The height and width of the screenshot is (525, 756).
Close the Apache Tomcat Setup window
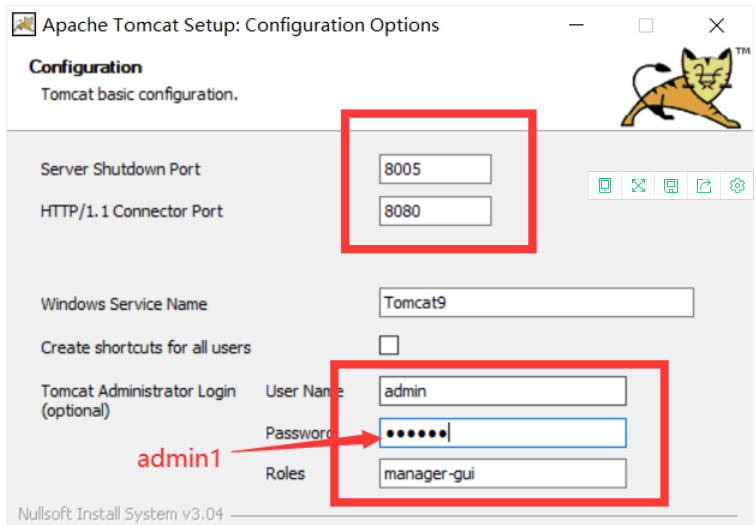716,25
